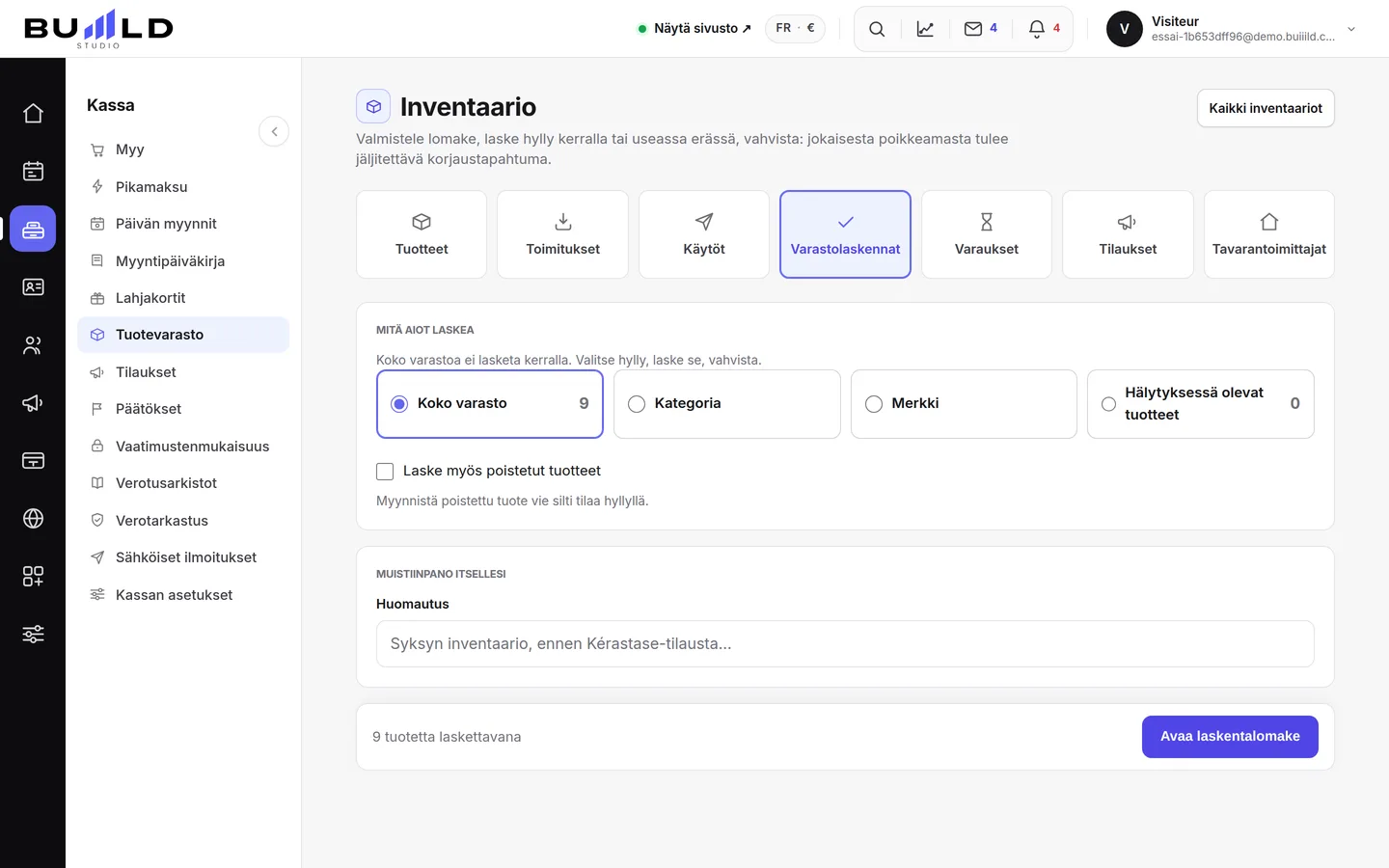This screenshot has width=1389, height=868.
Task: Open the mail icon with 4 messages
Action: pyautogui.click(x=980, y=29)
